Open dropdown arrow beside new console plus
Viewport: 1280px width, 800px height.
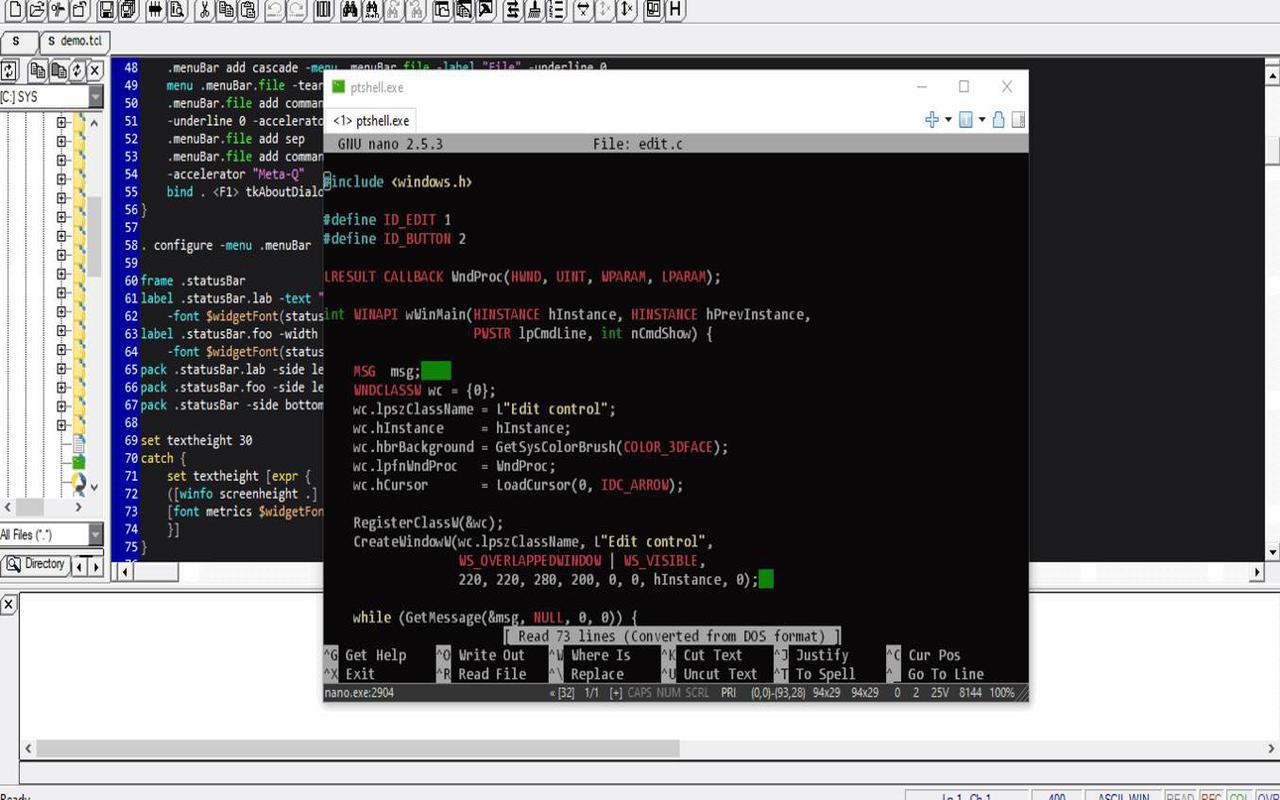pos(947,120)
